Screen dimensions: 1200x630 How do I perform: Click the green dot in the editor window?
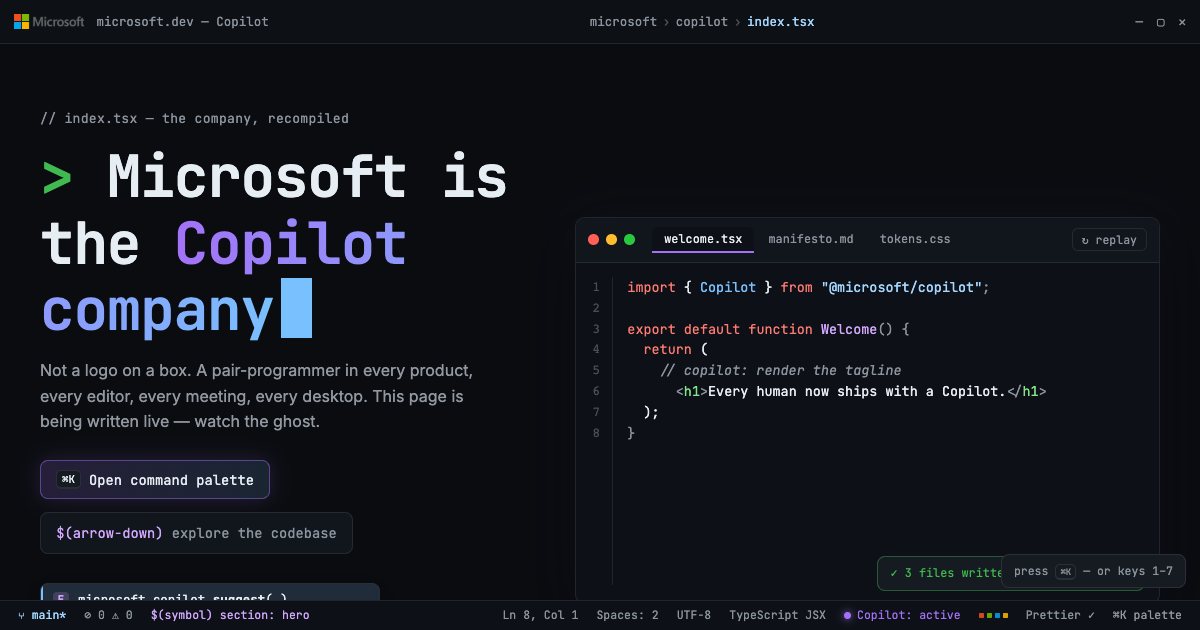(x=629, y=240)
